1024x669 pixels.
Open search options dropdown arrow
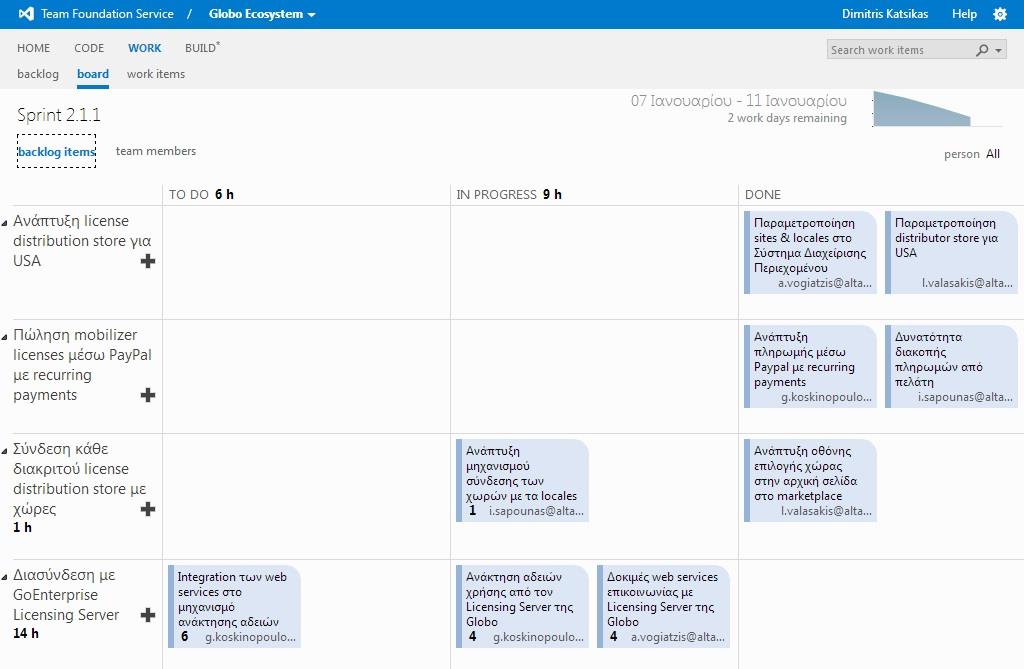click(999, 50)
